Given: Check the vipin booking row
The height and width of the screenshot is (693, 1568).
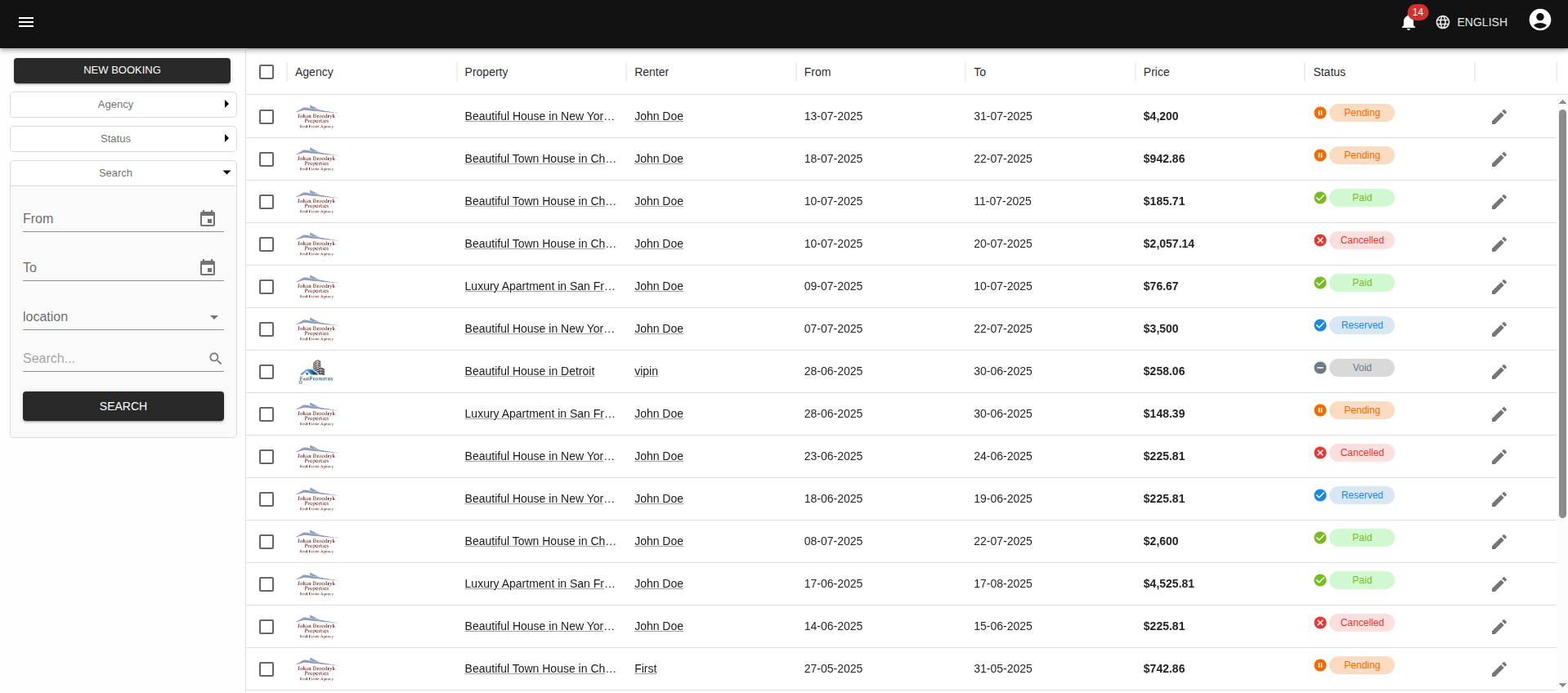Looking at the screenshot, I should pyautogui.click(x=267, y=372).
